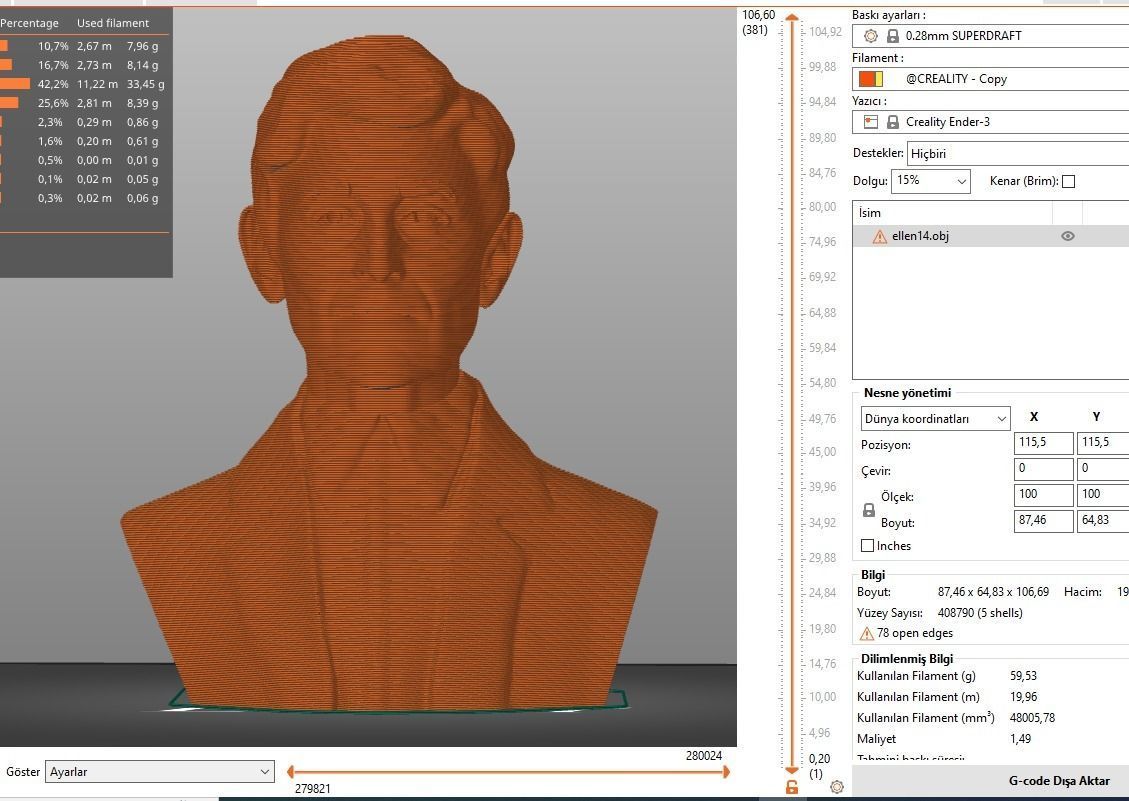Open the 0.28mm SUPERDRAFT print settings dropdown
This screenshot has height=801, width=1129.
point(990,35)
